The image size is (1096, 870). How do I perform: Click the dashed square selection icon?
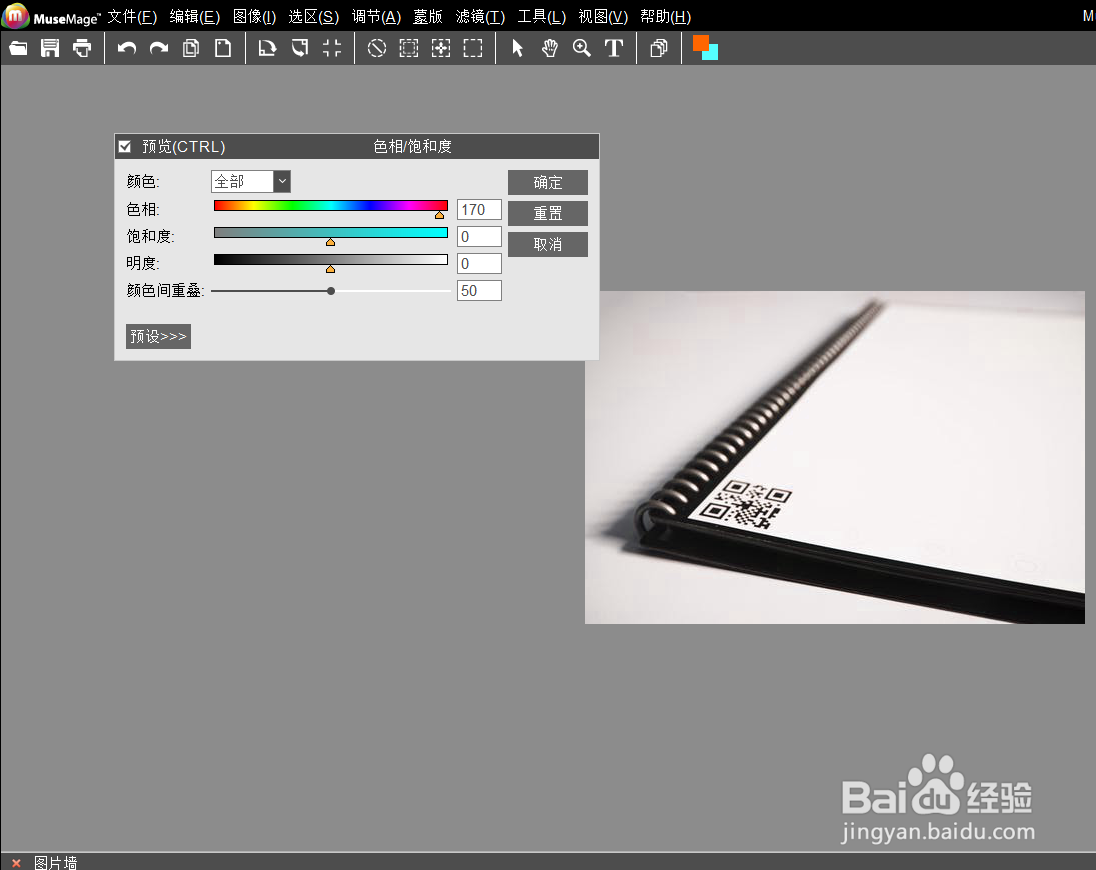tap(409, 48)
